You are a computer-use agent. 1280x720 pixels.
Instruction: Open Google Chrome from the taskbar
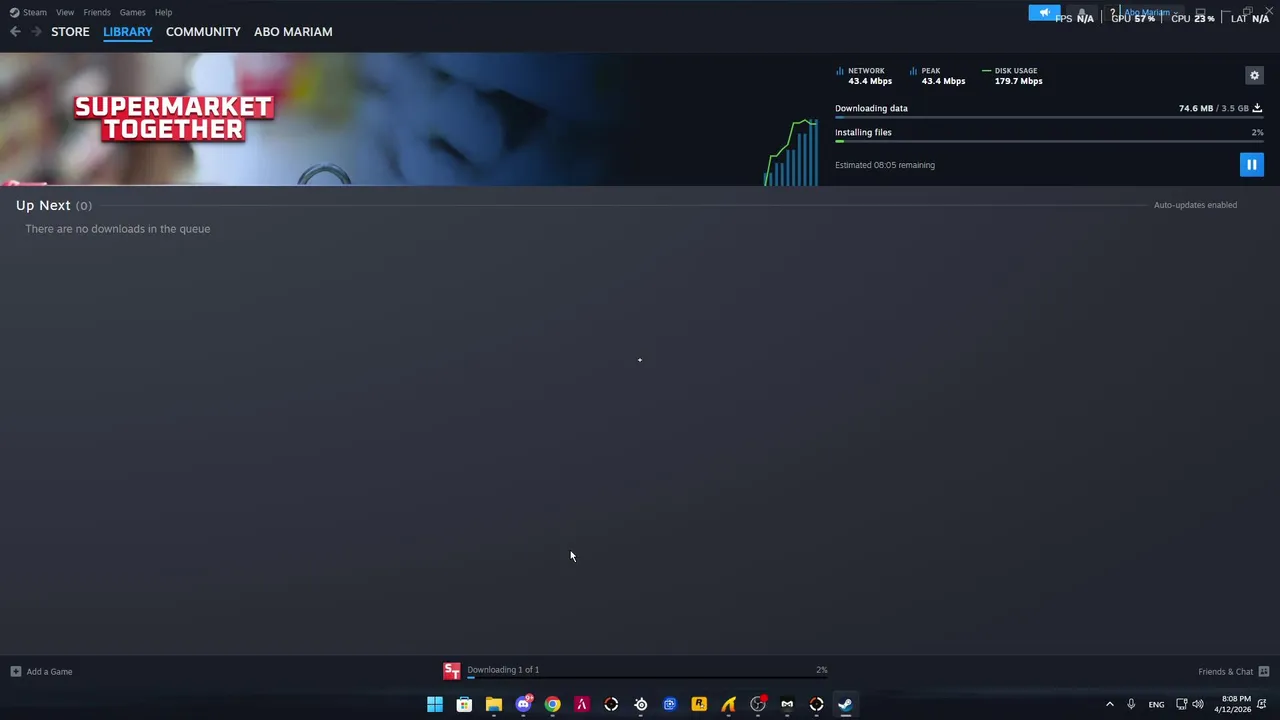[x=552, y=705]
